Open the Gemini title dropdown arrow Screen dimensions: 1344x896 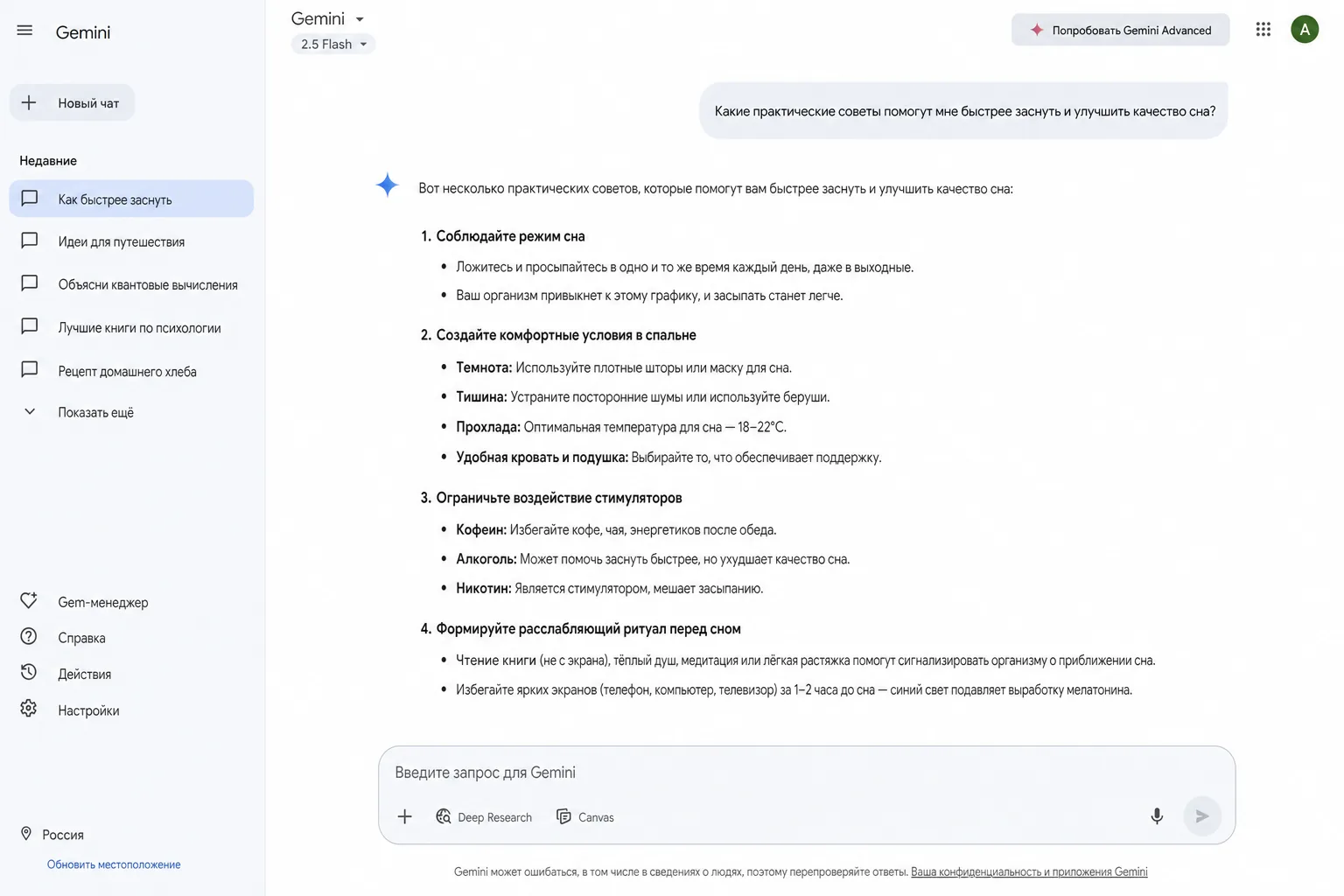coord(360,19)
